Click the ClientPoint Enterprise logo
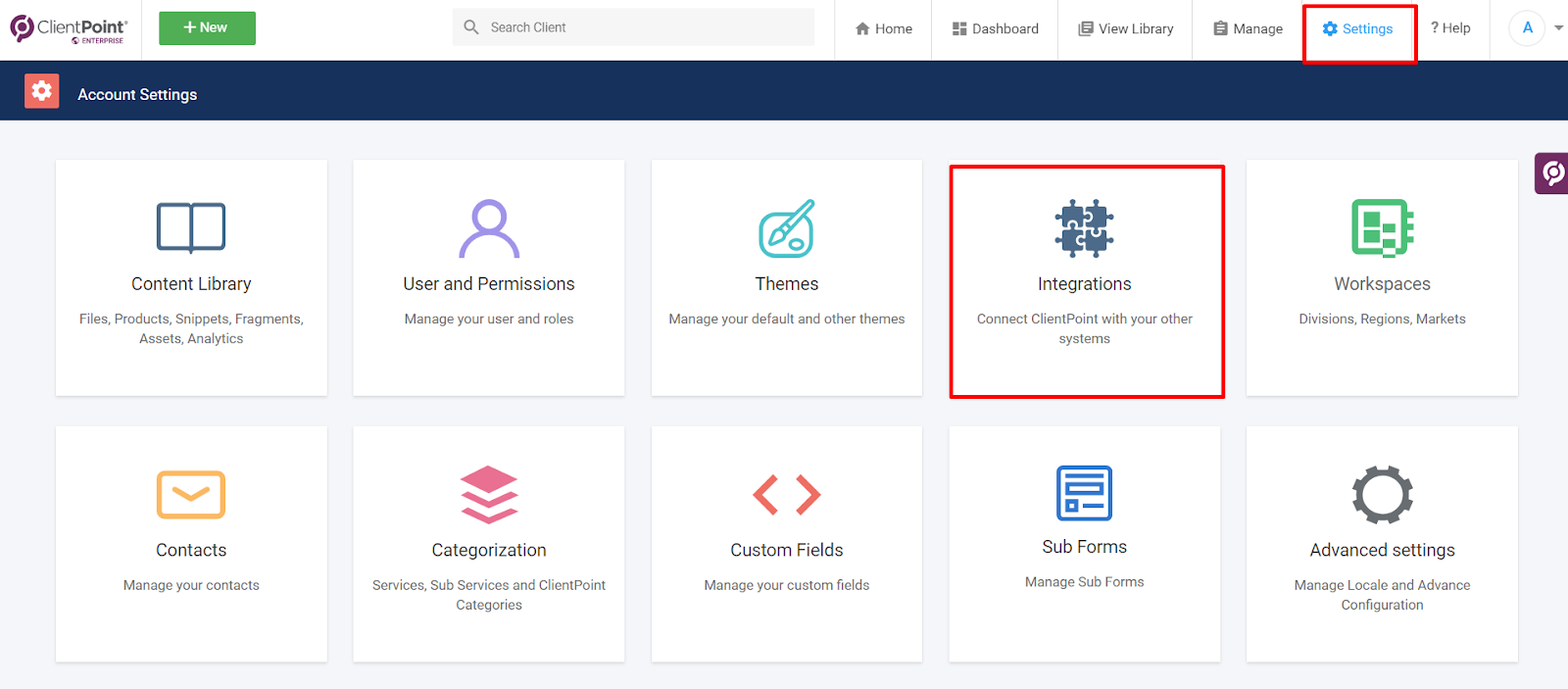 pyautogui.click(x=69, y=28)
